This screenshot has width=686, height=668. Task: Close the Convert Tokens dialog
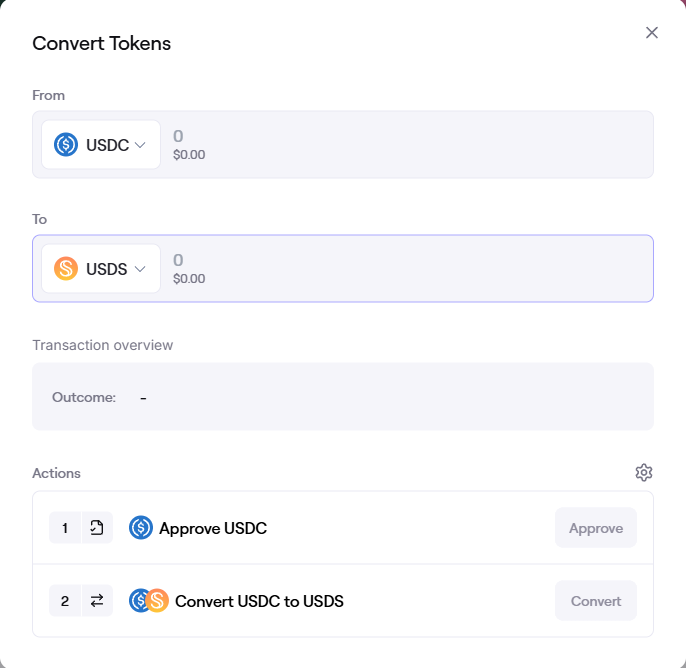point(652,32)
